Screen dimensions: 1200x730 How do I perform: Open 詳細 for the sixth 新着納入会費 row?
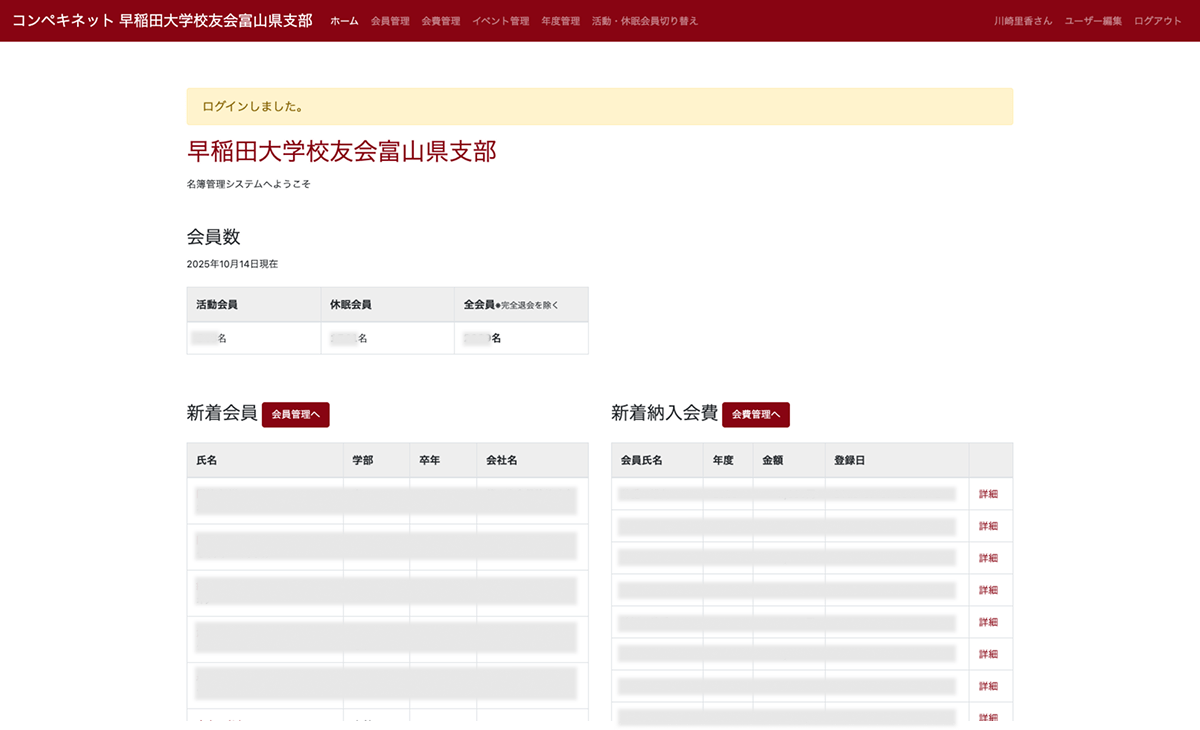988,654
